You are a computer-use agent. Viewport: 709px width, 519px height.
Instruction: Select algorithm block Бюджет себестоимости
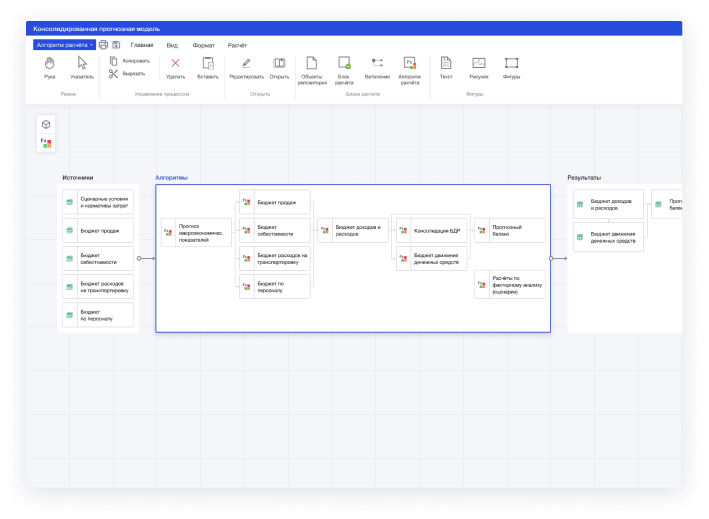(x=275, y=231)
